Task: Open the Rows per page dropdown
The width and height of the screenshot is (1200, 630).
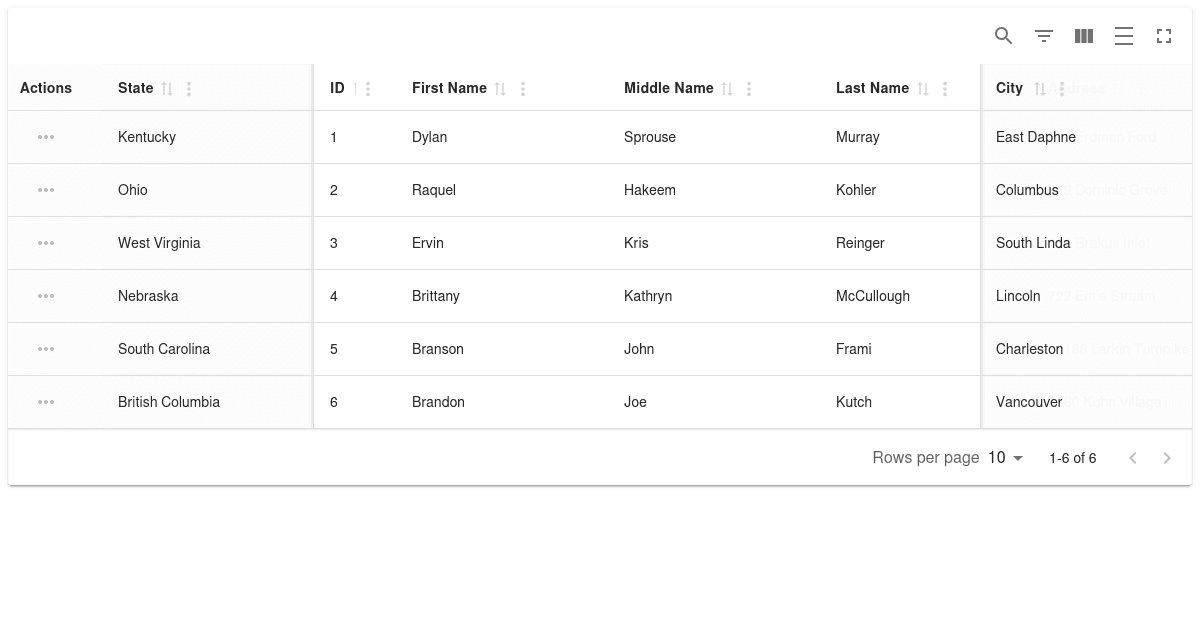Action: click(1006, 457)
